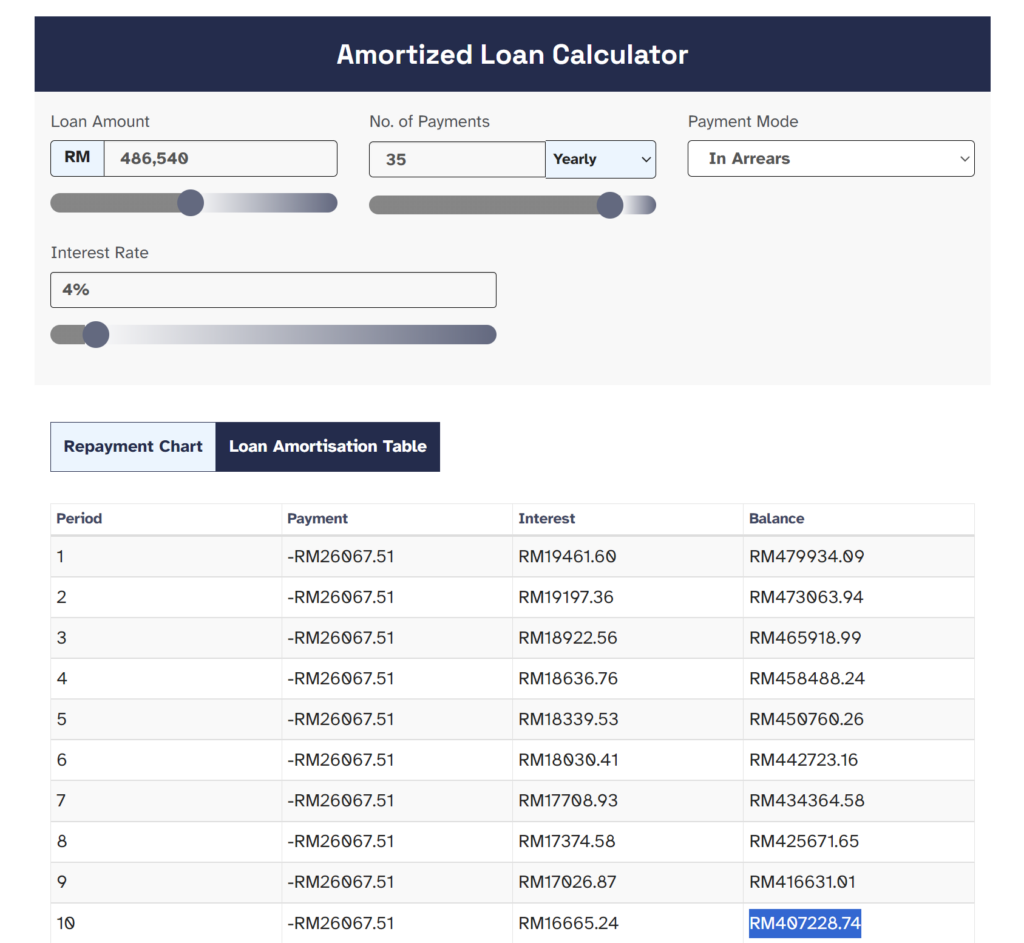Image resolution: width=1024 pixels, height=943 pixels.
Task: Click the Amortized Loan Calculator title
Action: pyautogui.click(x=512, y=54)
